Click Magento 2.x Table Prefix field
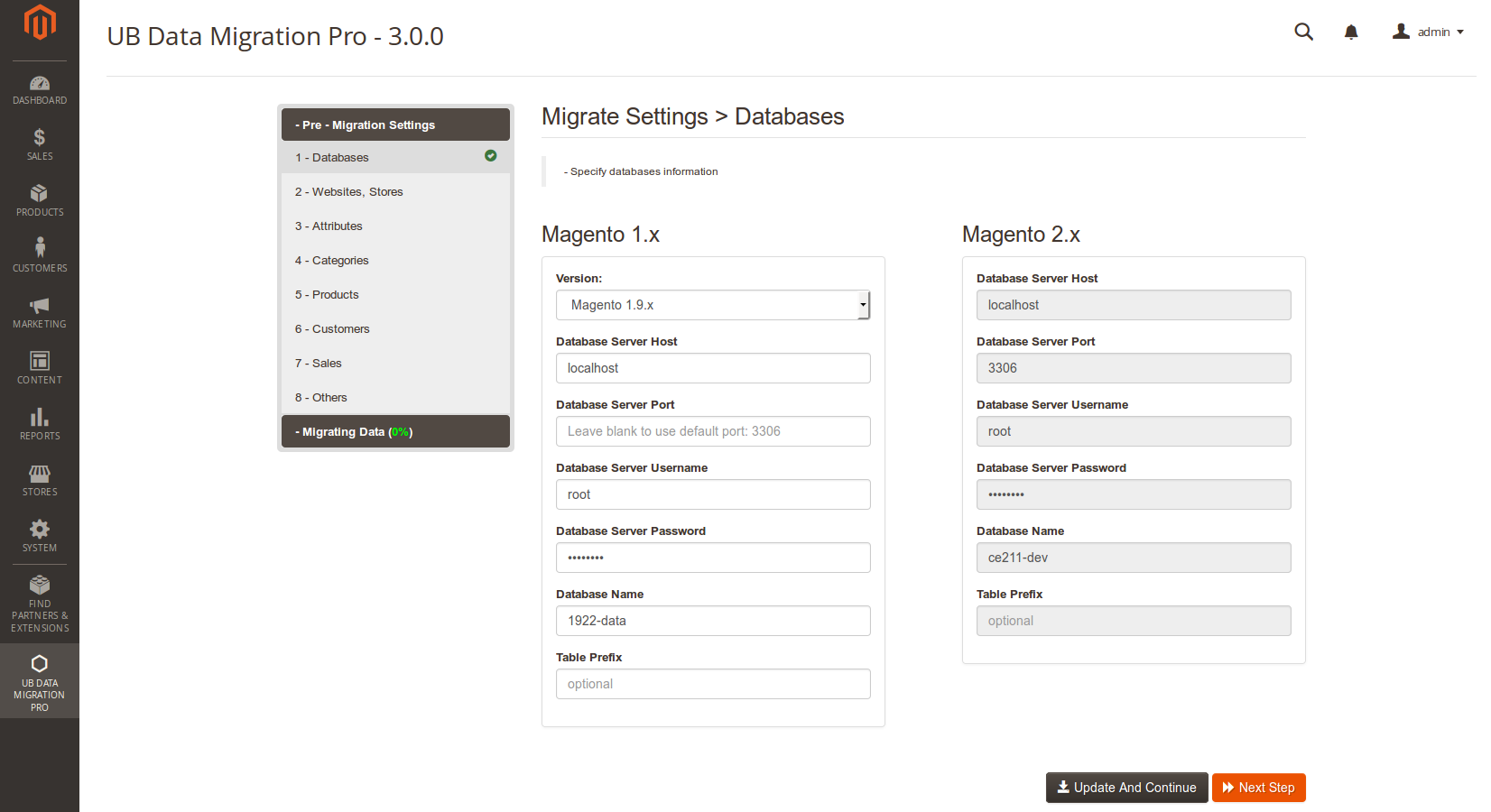 [x=1134, y=621]
